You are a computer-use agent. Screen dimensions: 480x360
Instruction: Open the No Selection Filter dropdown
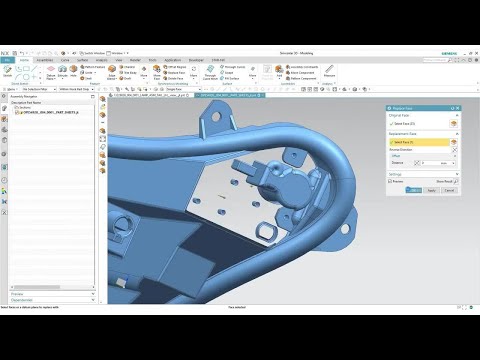39,89
